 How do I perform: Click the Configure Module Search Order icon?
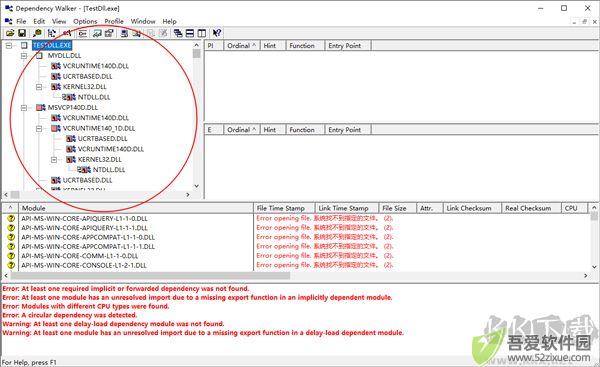pyautogui.click(x=136, y=33)
